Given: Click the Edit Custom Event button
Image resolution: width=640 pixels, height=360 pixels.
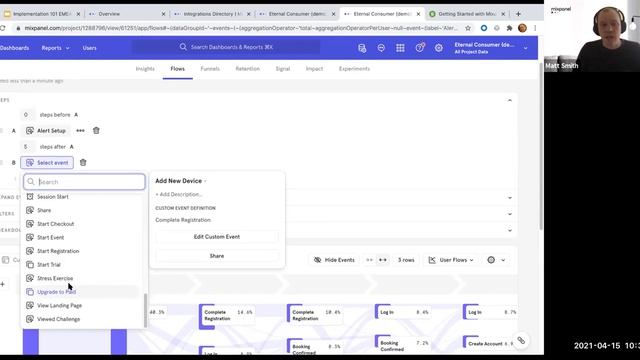Looking at the screenshot, I should tap(217, 237).
